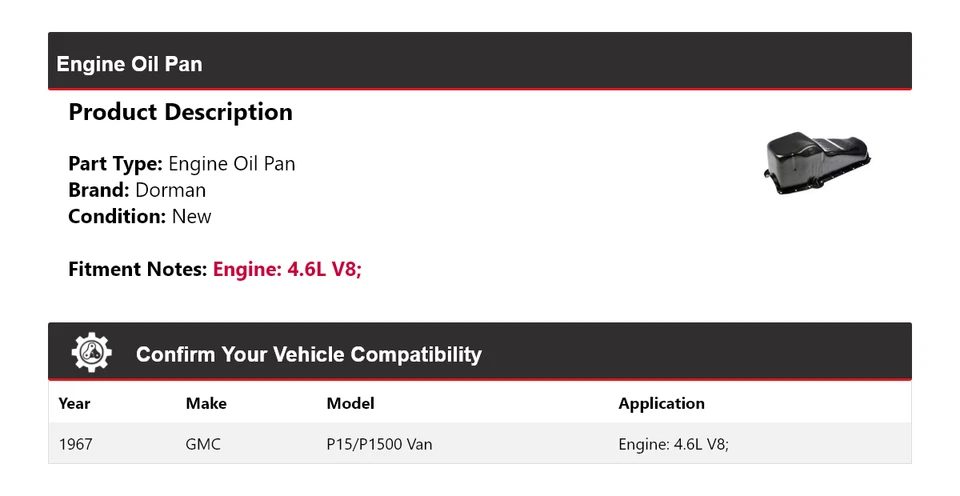Select the condition value New
Viewport: 960px width, 496px height.
click(191, 216)
